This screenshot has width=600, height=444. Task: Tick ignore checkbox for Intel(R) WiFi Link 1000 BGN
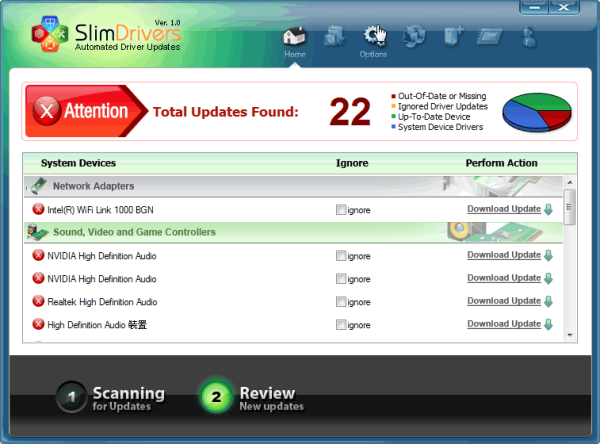coord(341,210)
